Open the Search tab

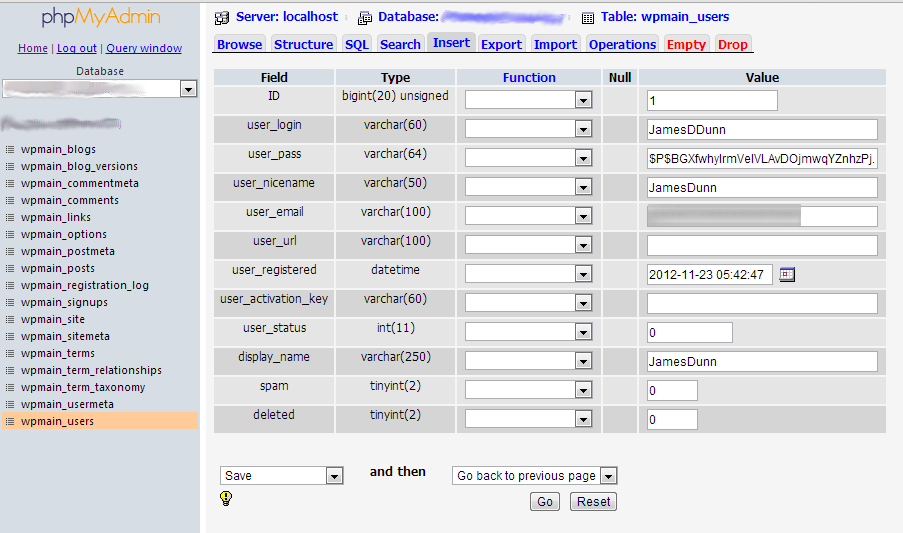click(400, 44)
